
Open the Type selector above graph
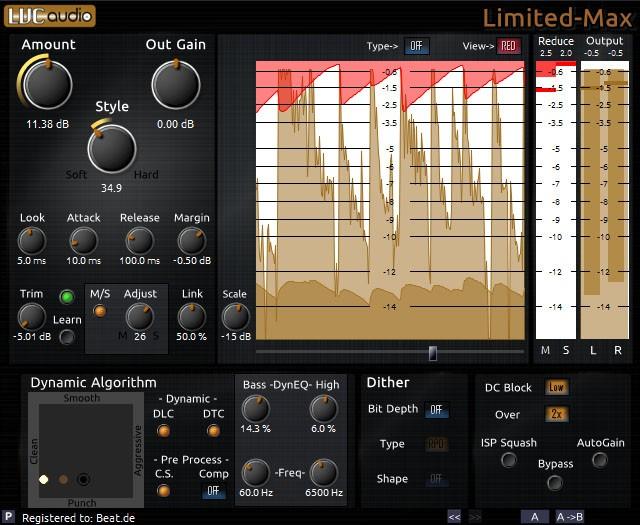pos(416,46)
